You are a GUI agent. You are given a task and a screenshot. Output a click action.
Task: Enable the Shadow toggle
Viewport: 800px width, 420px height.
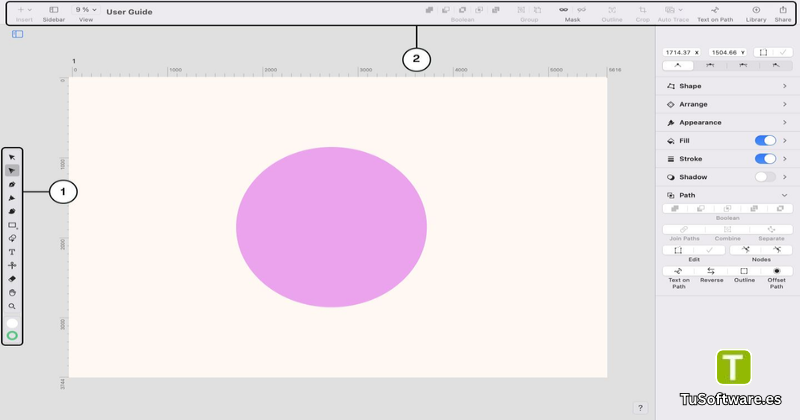[x=765, y=177]
